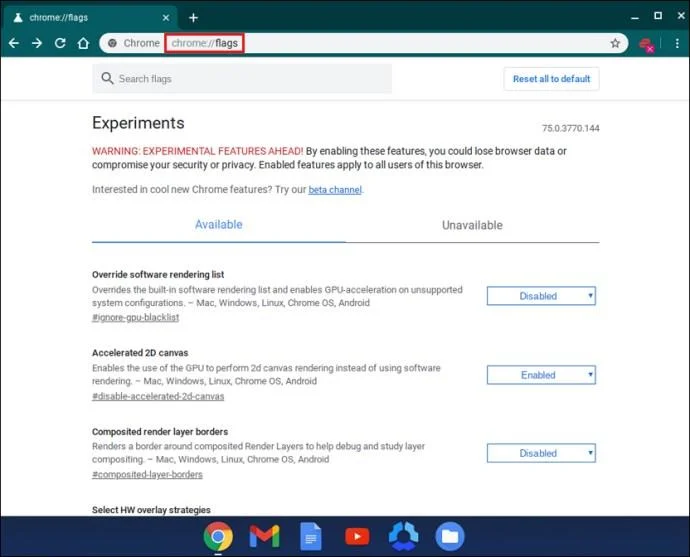Viewport: 690px width, 557px height.
Task: Click the magnifier icon in Search flags
Action: [107, 78]
